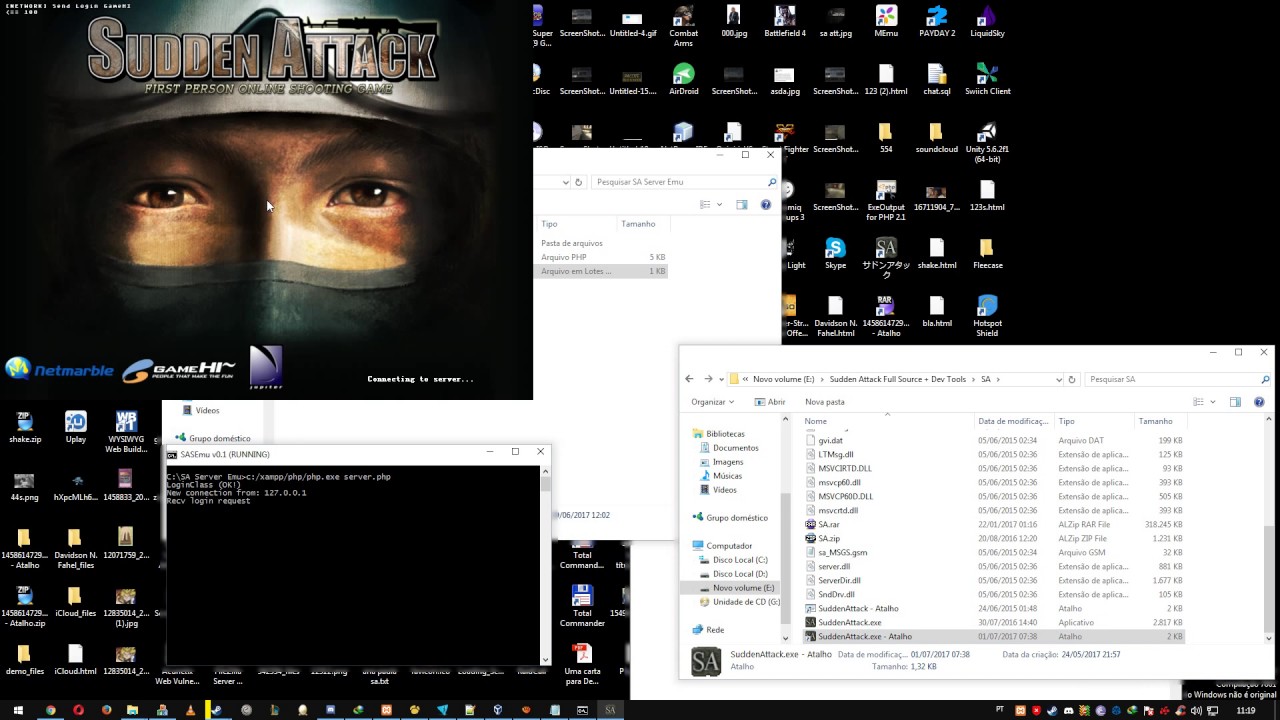Image resolution: width=1280 pixels, height=720 pixels.
Task: Open AirDroid desktop icon
Action: pos(683,80)
